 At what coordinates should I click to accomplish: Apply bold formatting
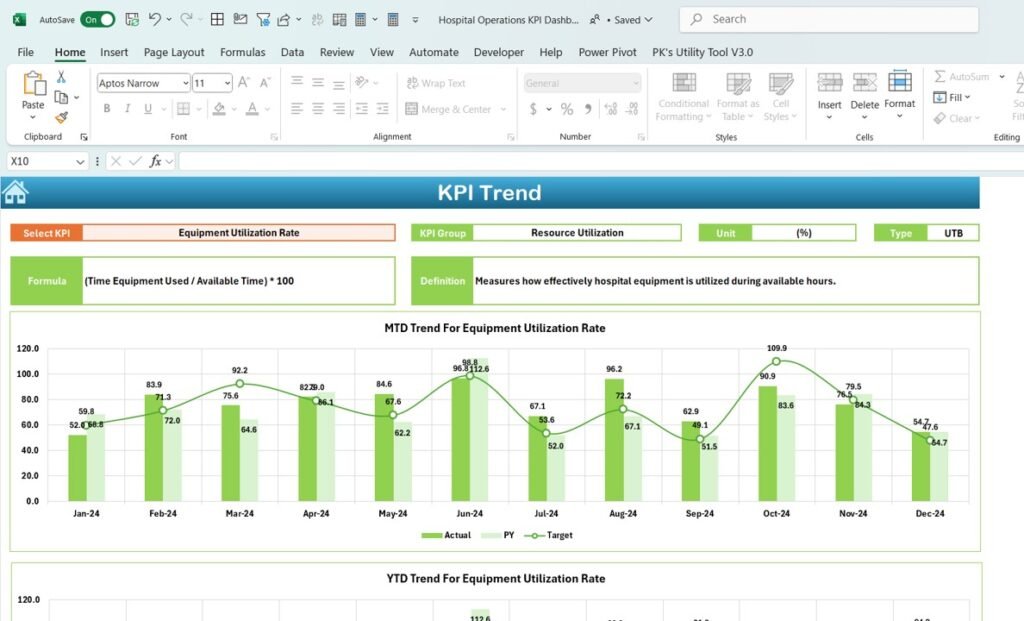tap(107, 107)
